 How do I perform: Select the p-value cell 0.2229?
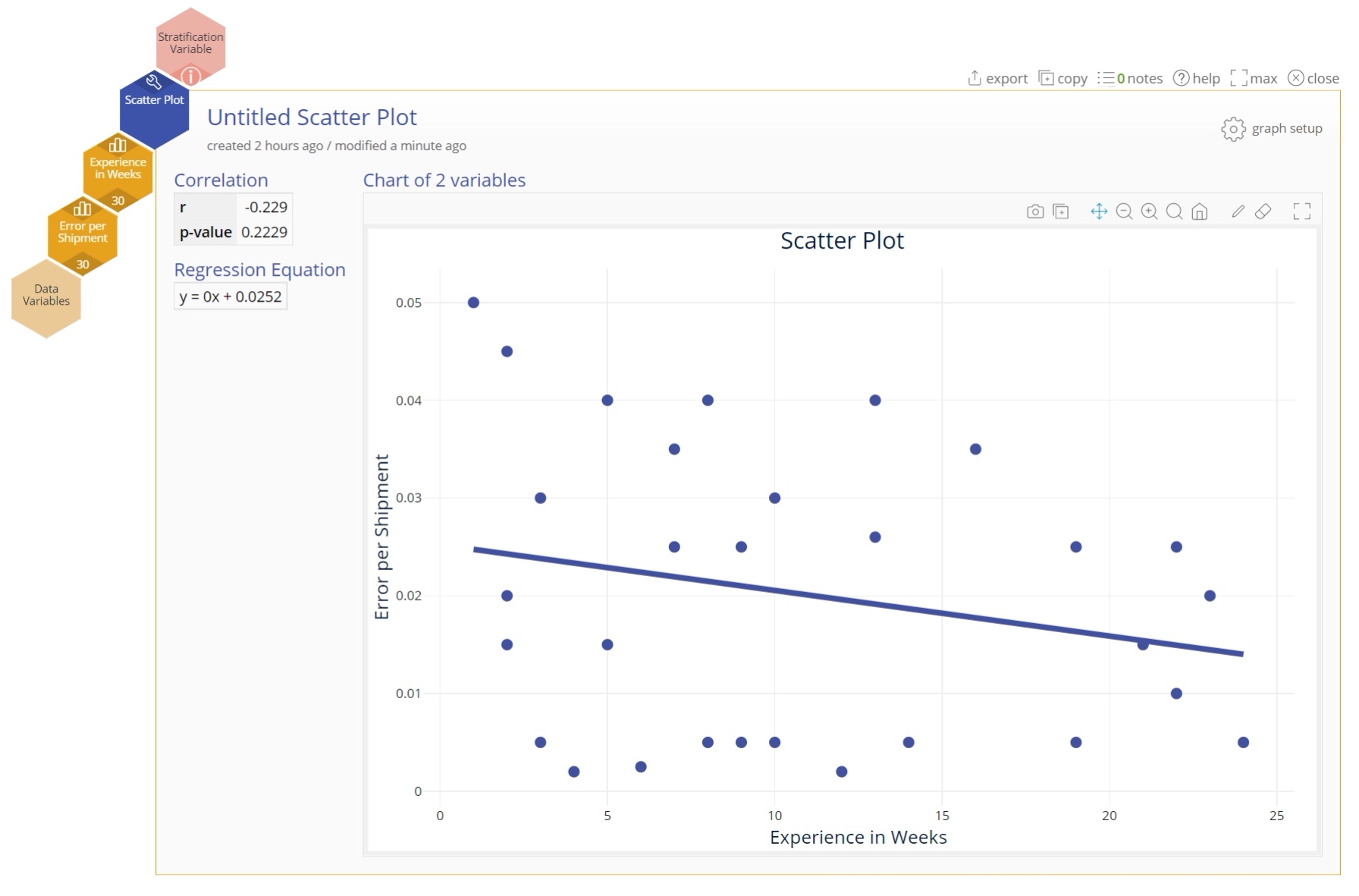tap(264, 232)
